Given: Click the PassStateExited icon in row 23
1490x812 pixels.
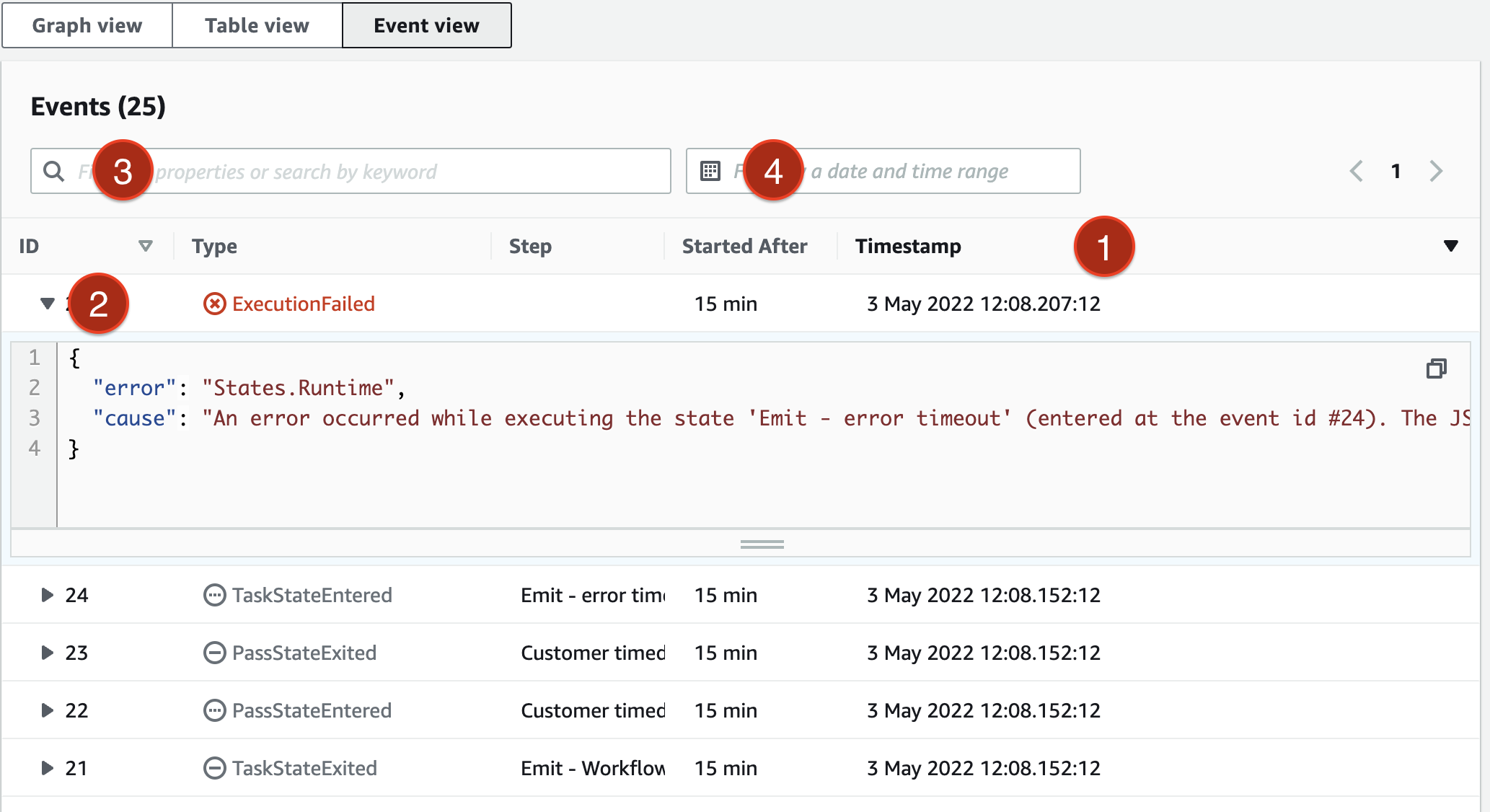Looking at the screenshot, I should pyautogui.click(x=214, y=653).
